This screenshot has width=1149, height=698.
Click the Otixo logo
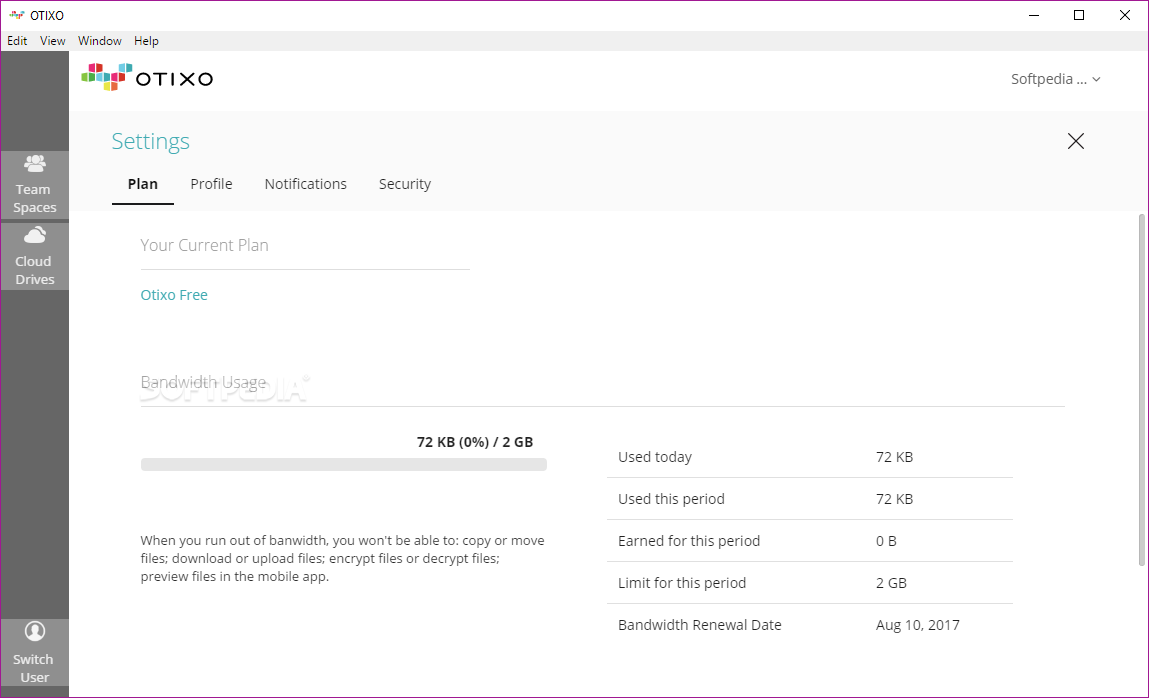tap(147, 77)
